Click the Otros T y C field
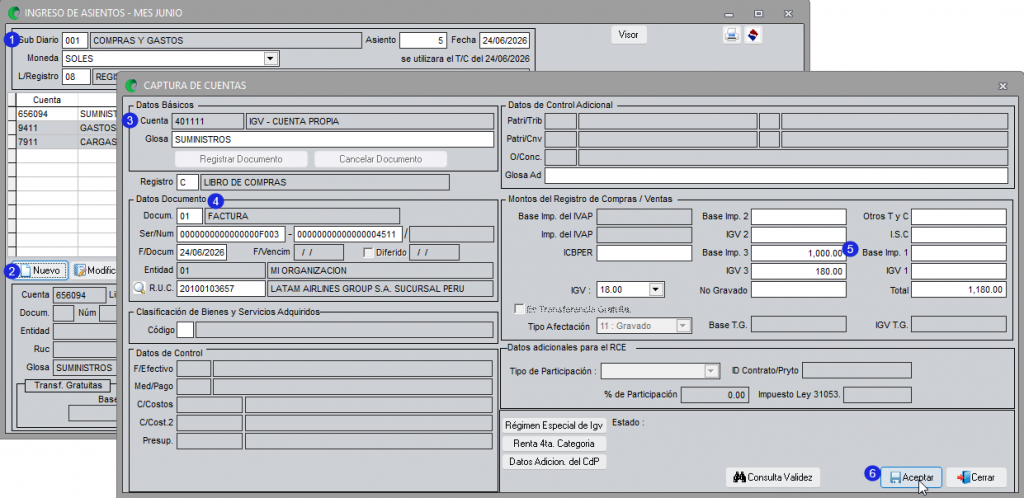This screenshot has width=1024, height=498. [959, 217]
